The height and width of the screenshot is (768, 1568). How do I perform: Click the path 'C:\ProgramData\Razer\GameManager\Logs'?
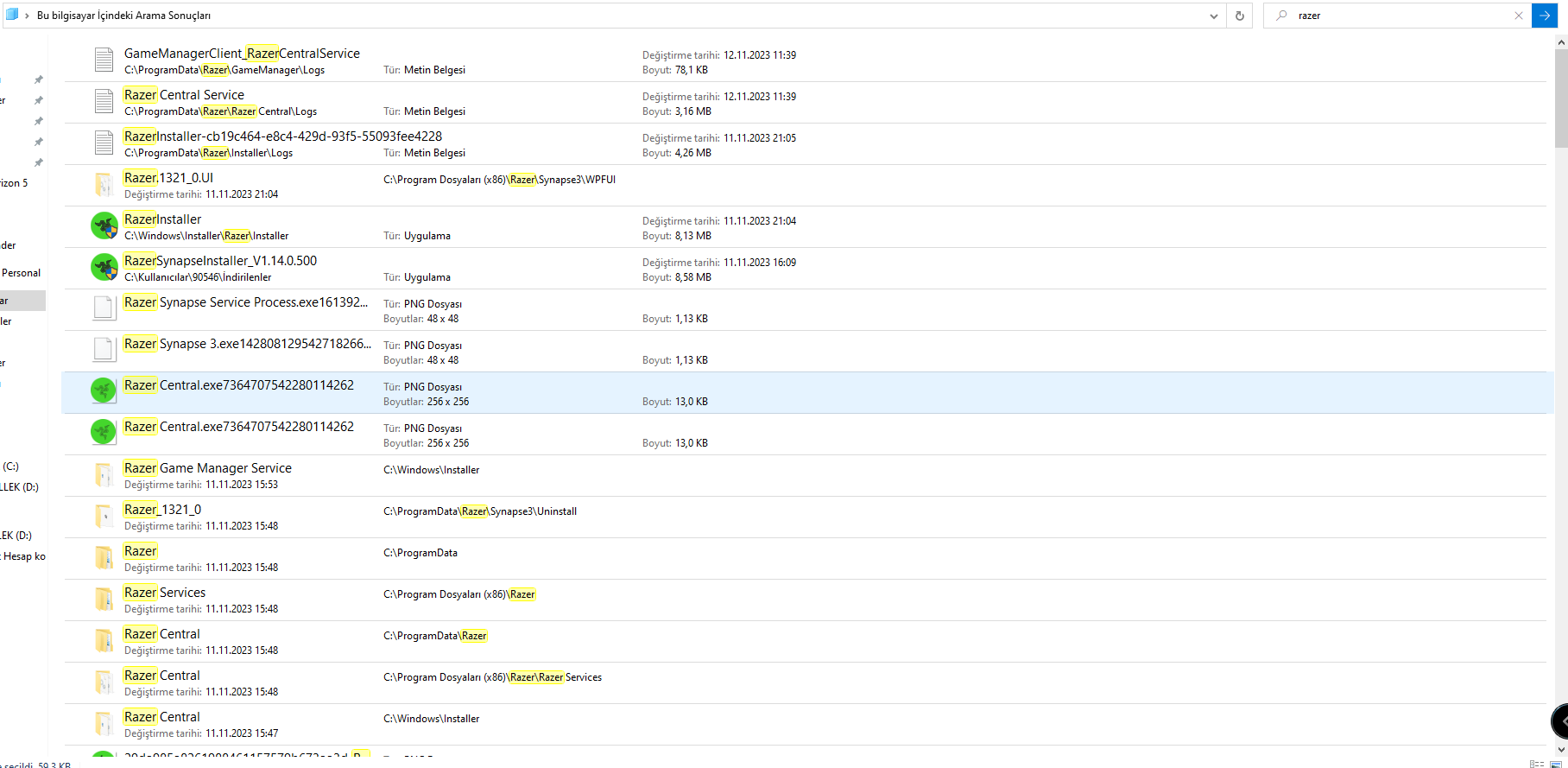224,70
